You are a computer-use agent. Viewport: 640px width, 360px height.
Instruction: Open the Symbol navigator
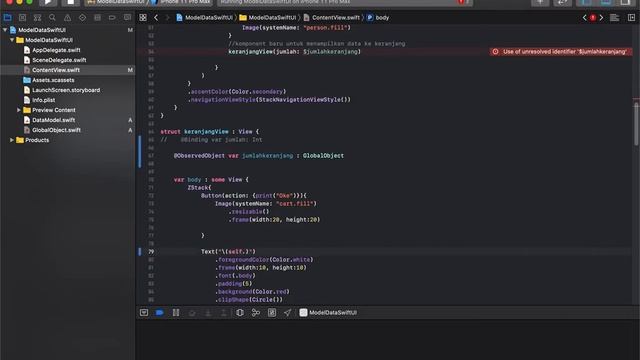pos(37,18)
